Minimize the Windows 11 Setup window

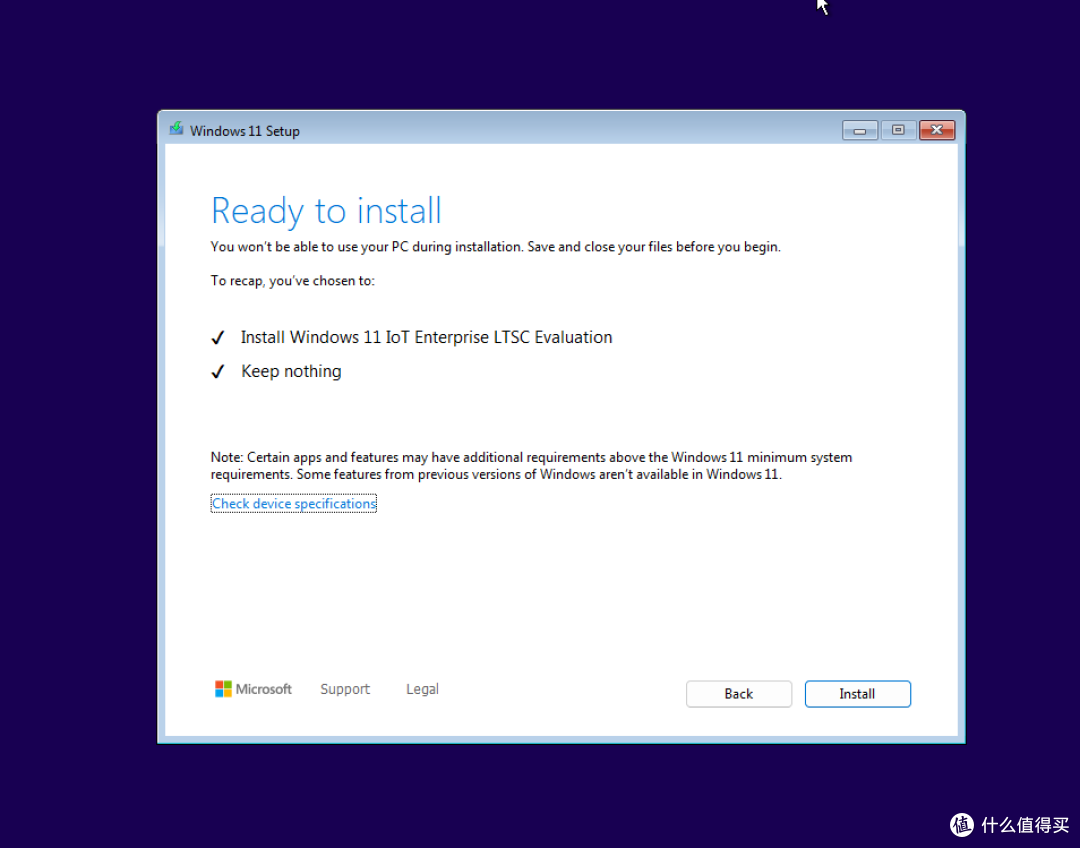point(860,130)
